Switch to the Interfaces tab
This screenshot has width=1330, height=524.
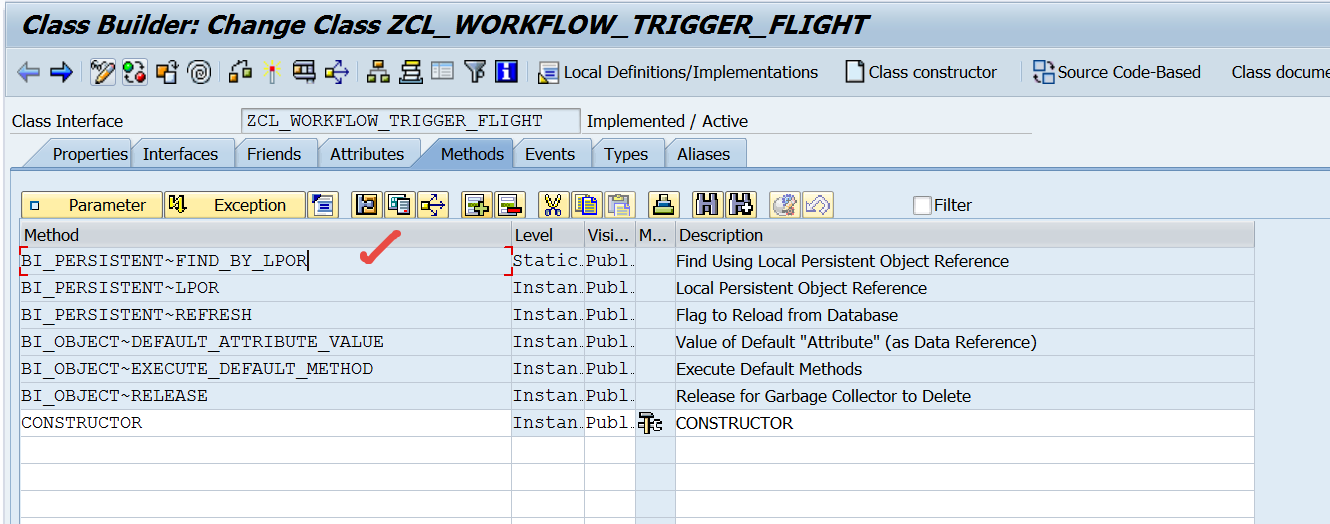(x=180, y=154)
